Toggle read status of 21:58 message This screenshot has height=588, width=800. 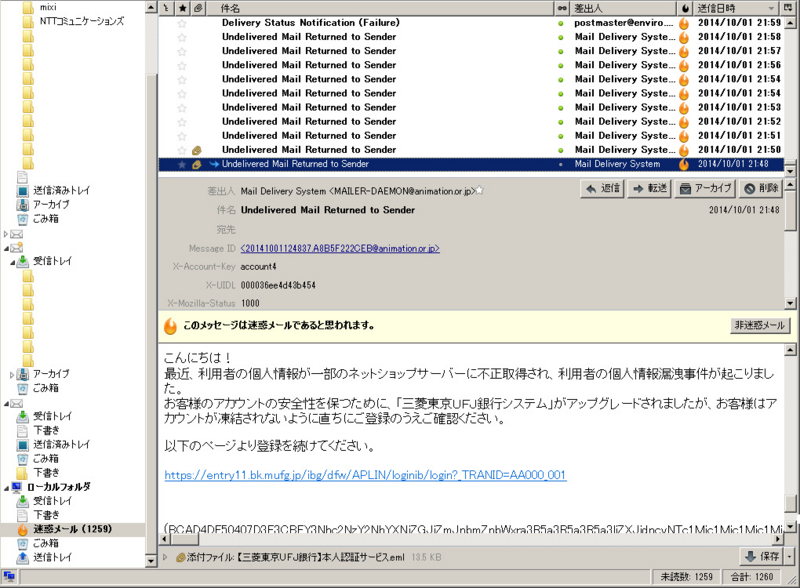[x=561, y=37]
